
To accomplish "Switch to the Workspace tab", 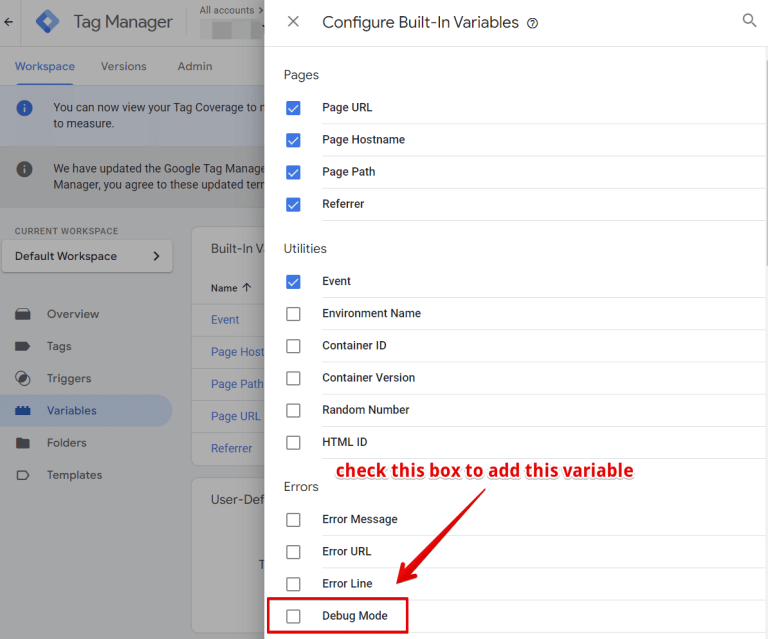I will click(45, 66).
